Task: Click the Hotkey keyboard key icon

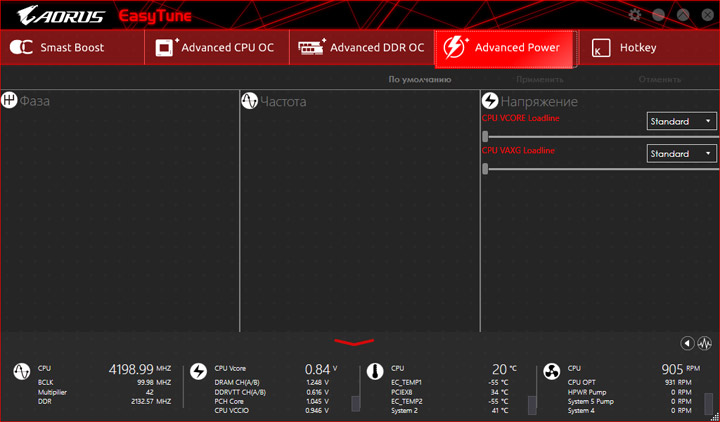Action: pos(601,48)
